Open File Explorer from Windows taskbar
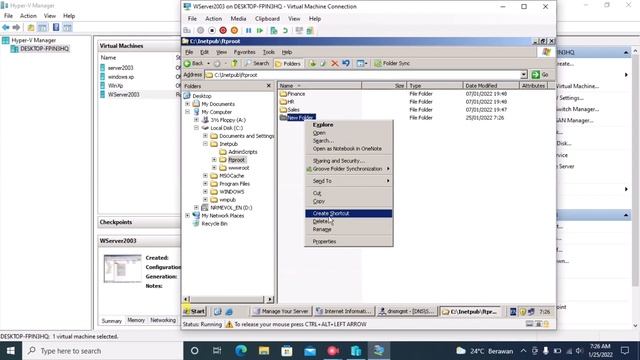Viewport: 640px width, 360px height. (264, 351)
